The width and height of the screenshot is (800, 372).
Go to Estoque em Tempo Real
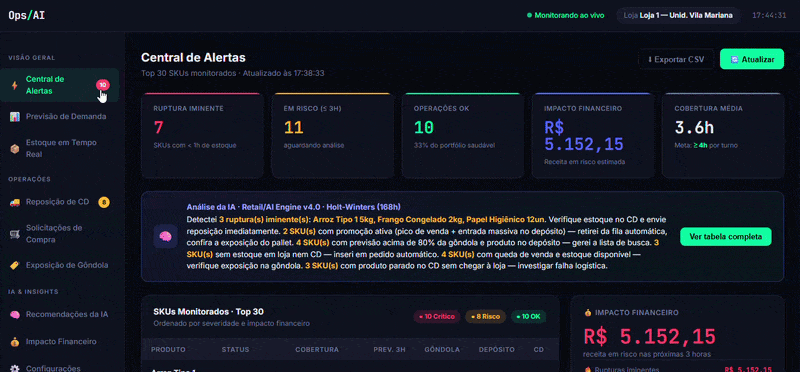60,148
